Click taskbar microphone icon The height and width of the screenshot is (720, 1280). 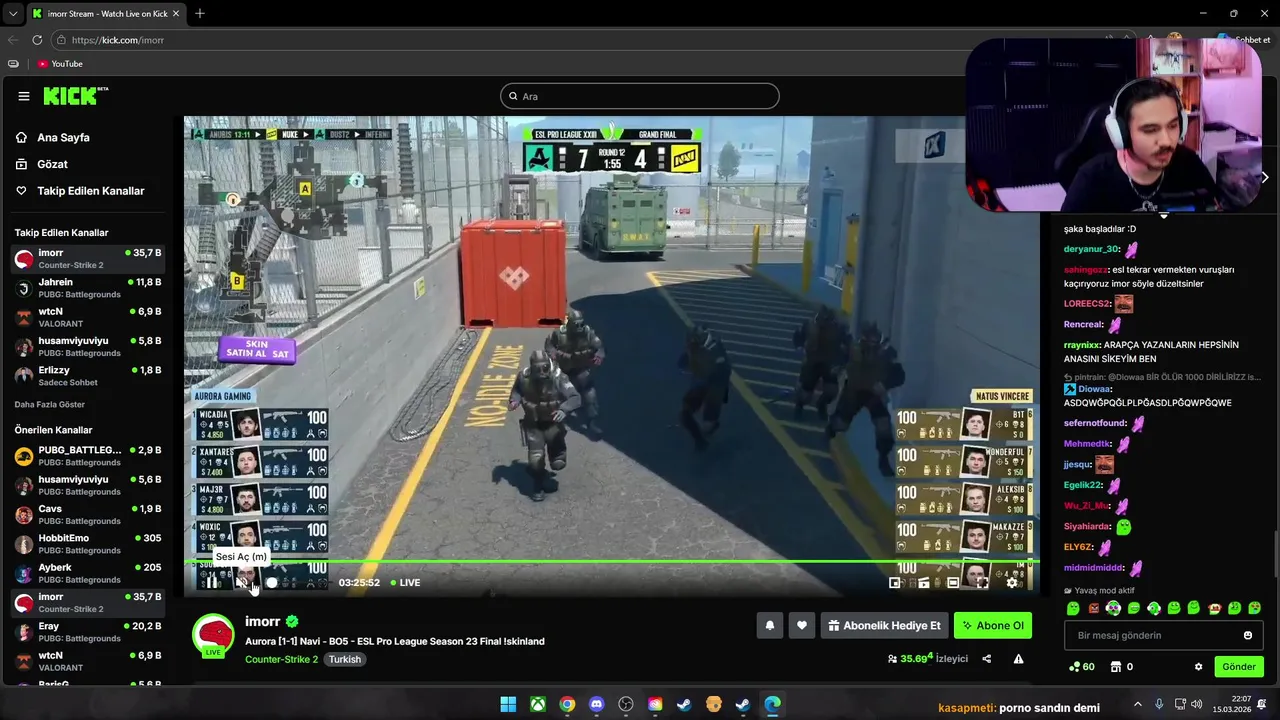pos(1159,704)
